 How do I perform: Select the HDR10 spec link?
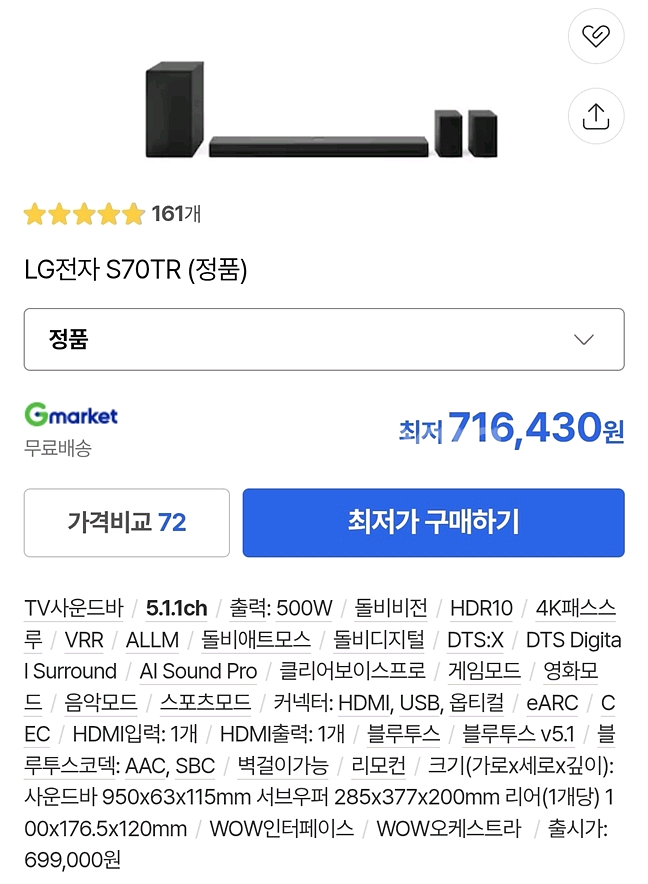pyautogui.click(x=481, y=608)
